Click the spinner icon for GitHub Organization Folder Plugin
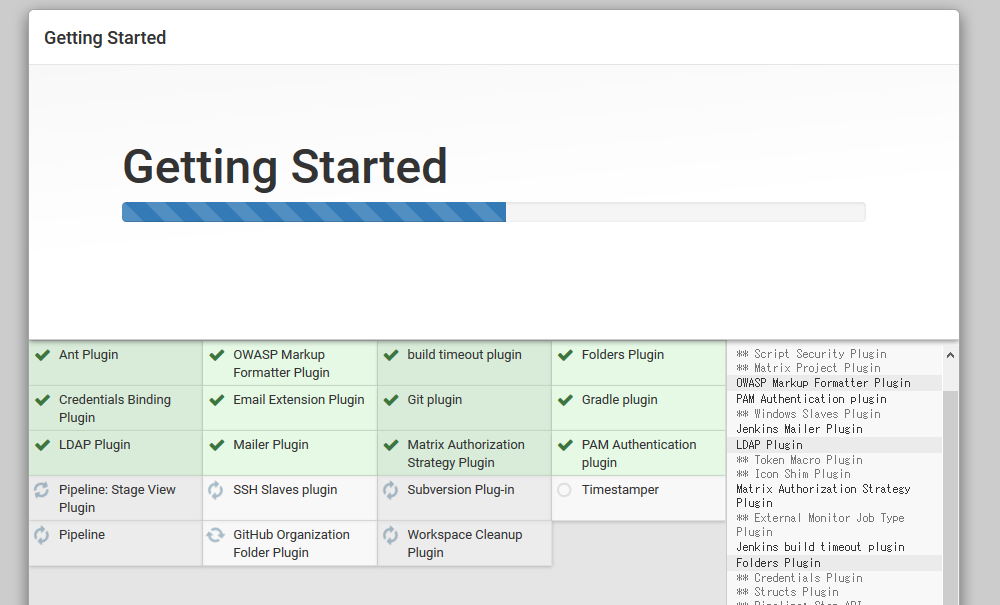The image size is (1000, 605). (216, 535)
